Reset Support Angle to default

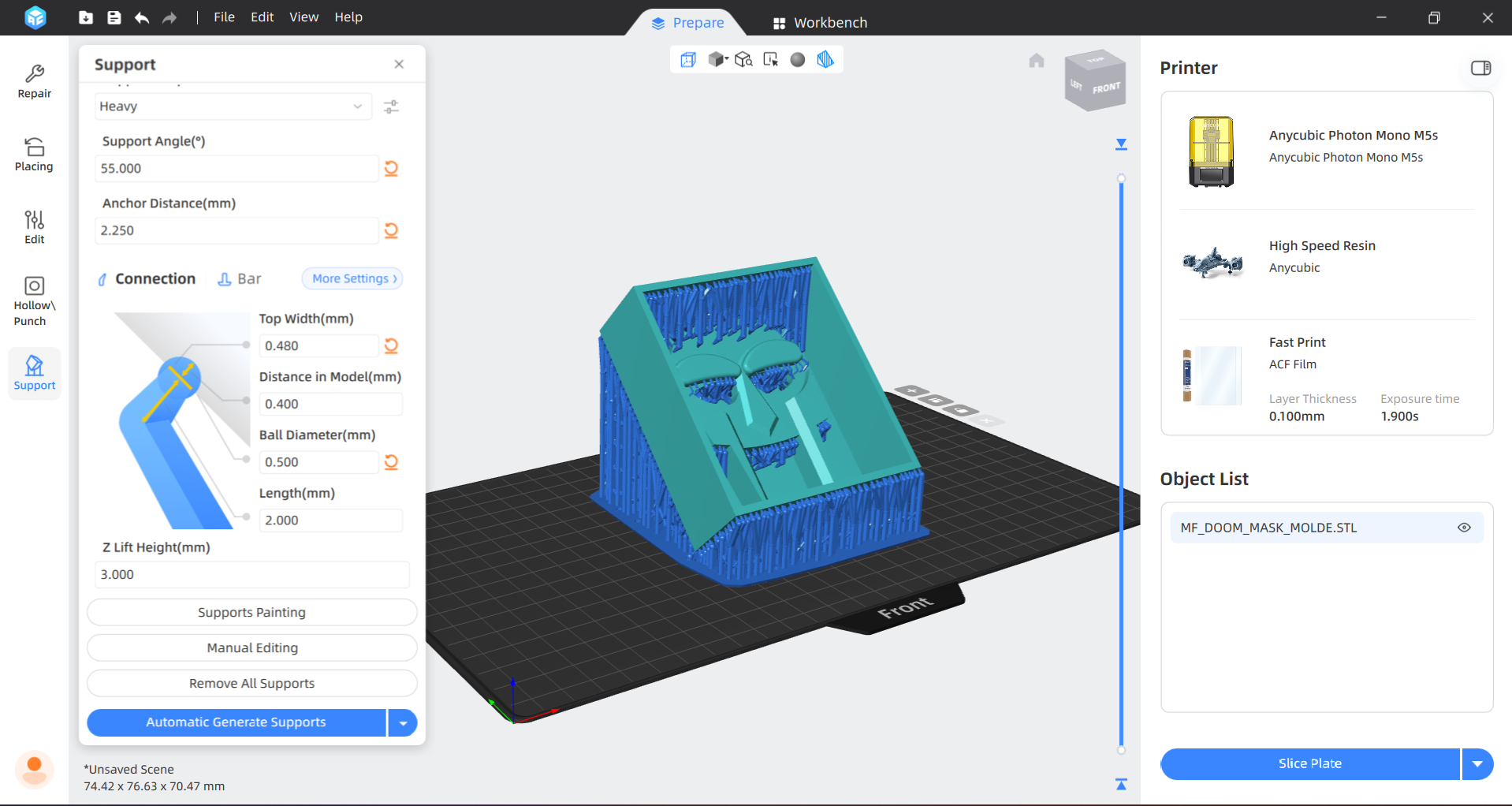[391, 168]
